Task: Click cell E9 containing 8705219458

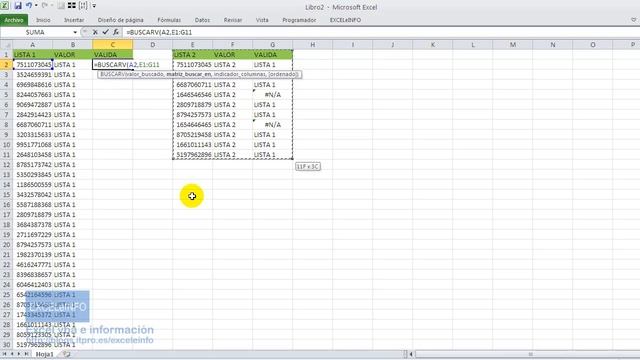Action: [193, 135]
